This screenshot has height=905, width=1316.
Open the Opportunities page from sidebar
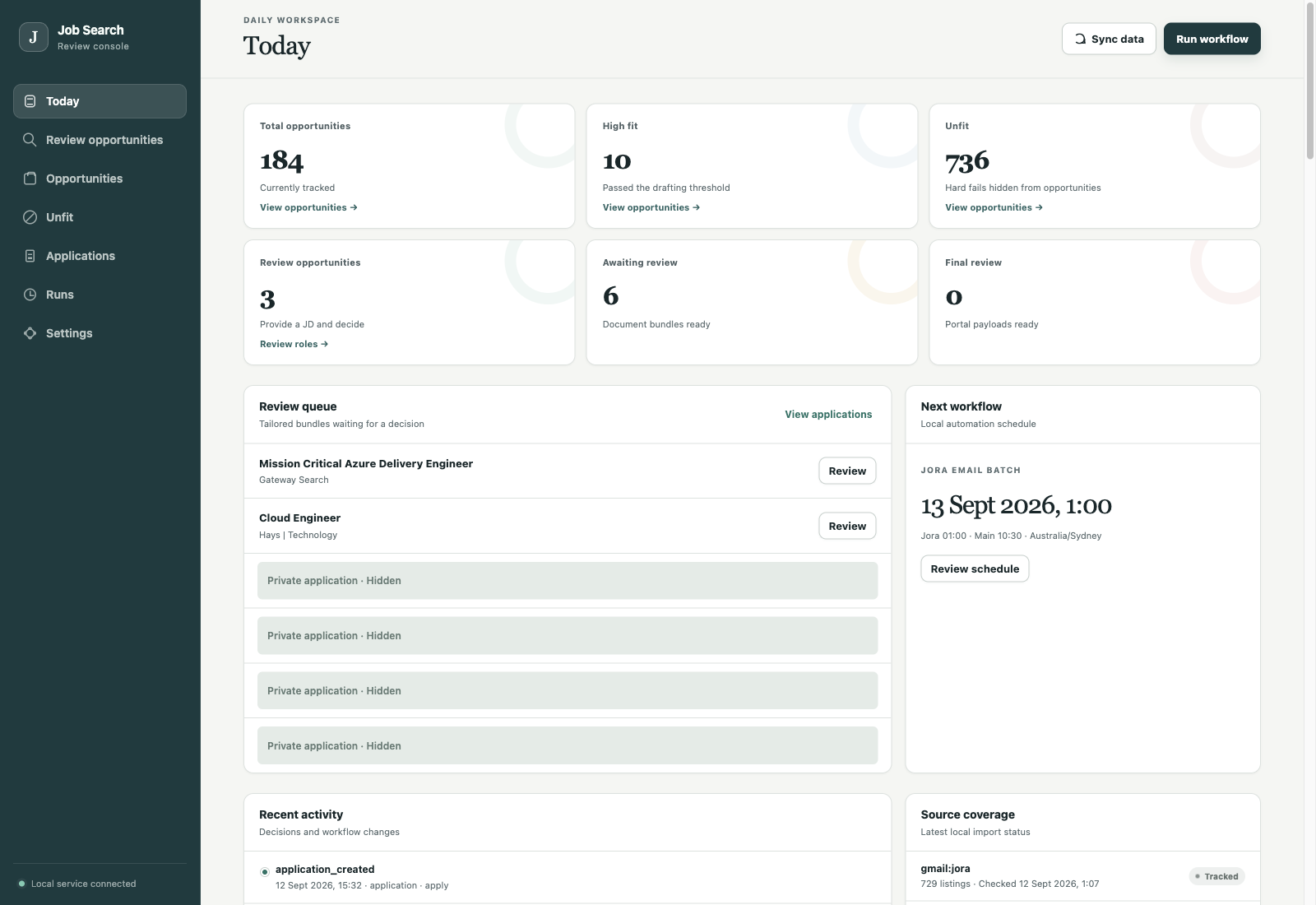(100, 179)
